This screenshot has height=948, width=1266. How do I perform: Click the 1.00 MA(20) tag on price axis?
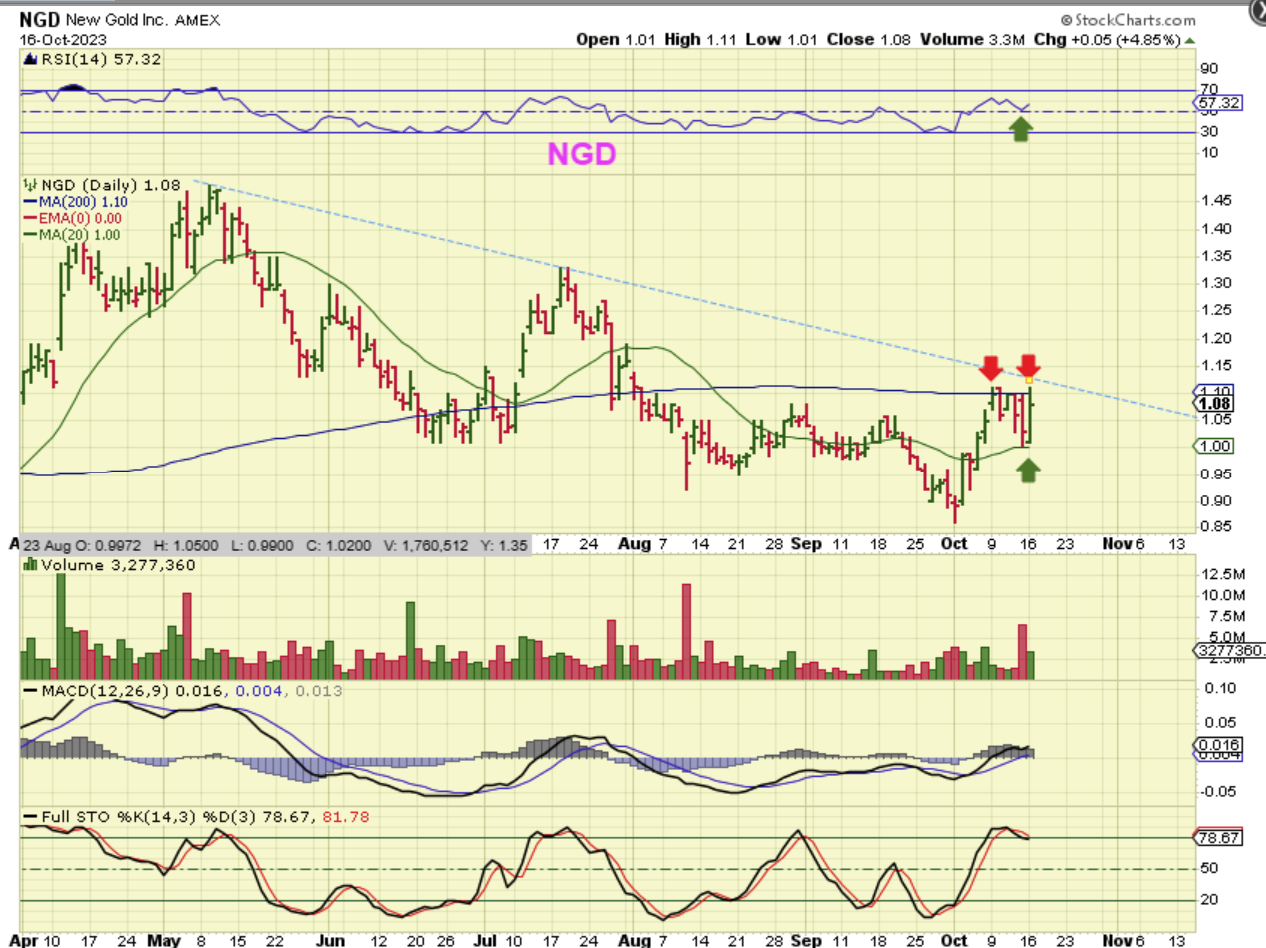(1215, 446)
